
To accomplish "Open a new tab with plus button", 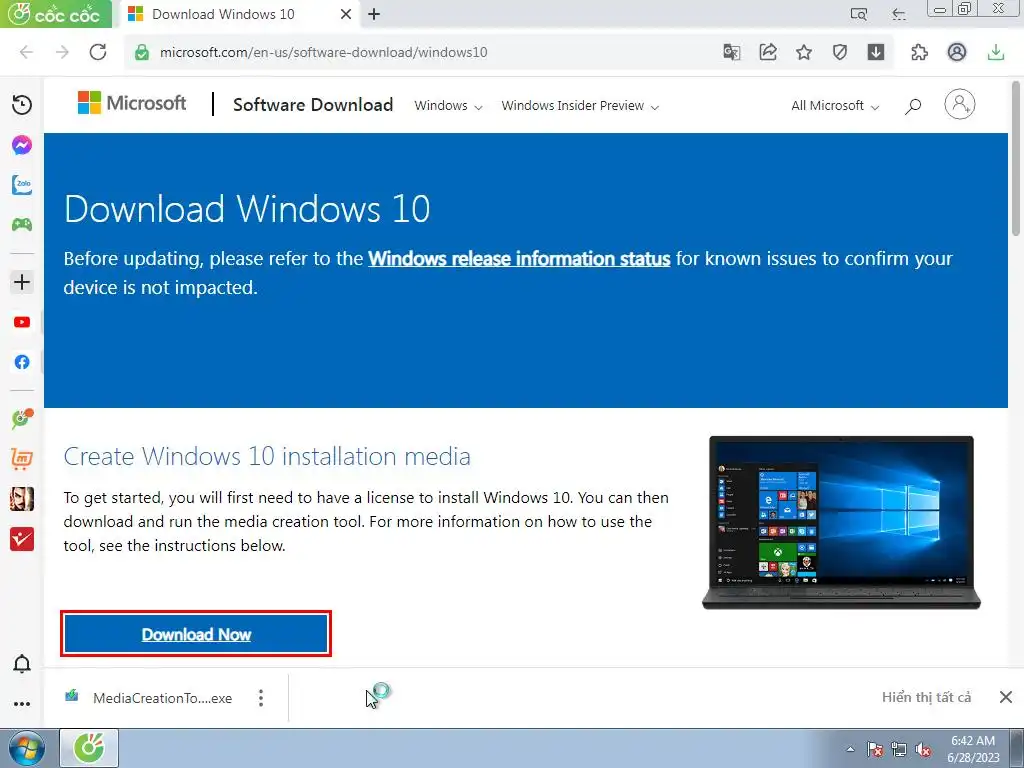I will pos(374,14).
